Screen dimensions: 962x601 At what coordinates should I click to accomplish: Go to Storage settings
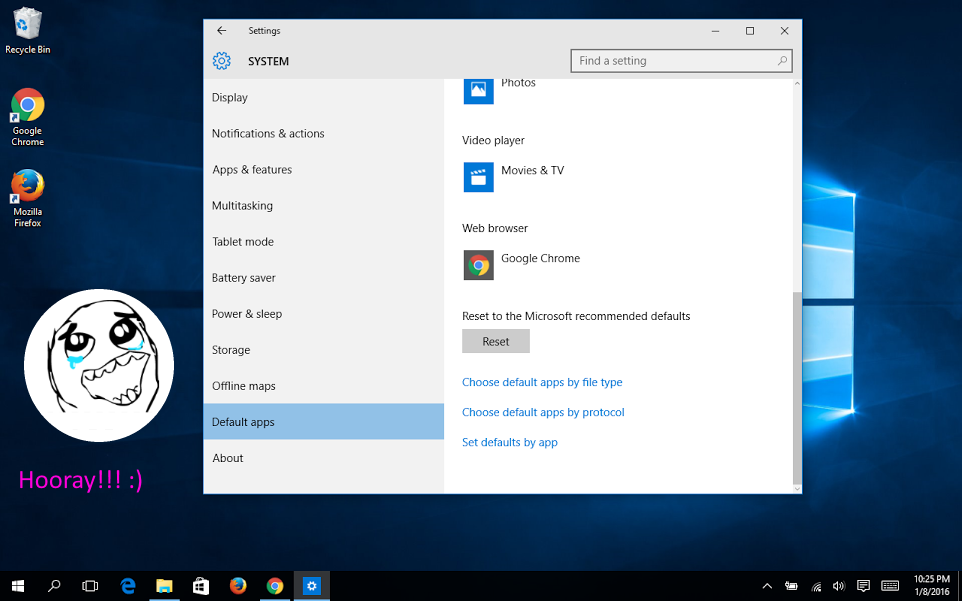[x=323, y=350]
